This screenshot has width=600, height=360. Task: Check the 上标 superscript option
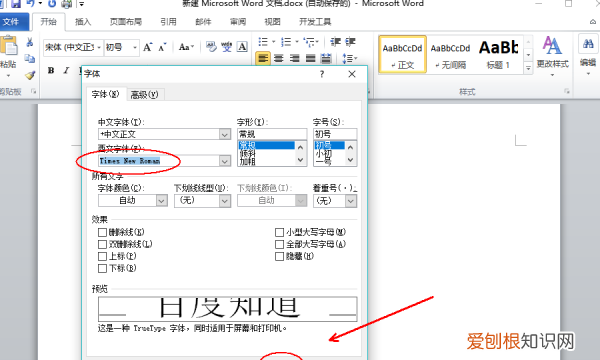pos(102,256)
